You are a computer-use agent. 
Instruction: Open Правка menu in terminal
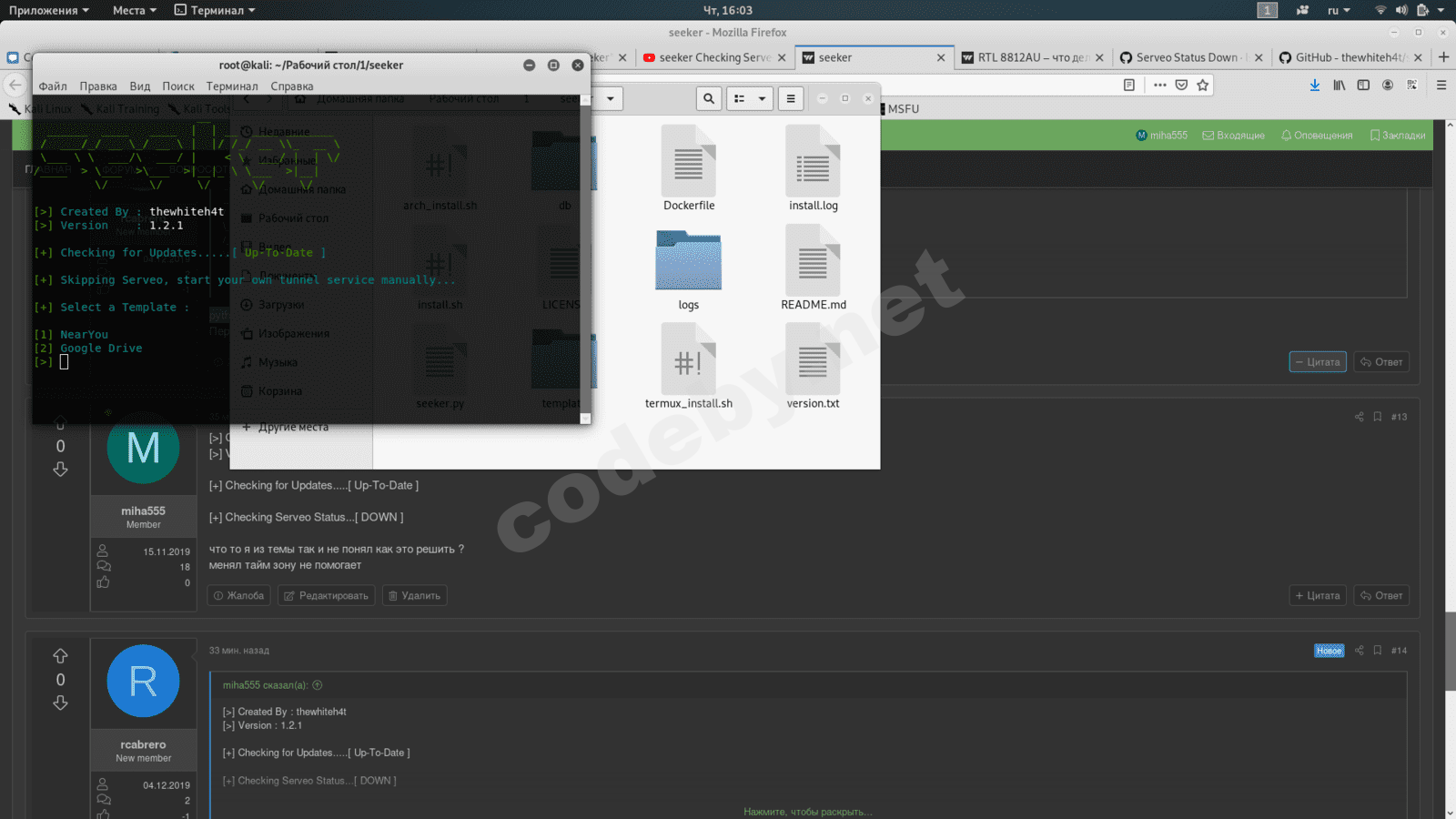coord(98,86)
